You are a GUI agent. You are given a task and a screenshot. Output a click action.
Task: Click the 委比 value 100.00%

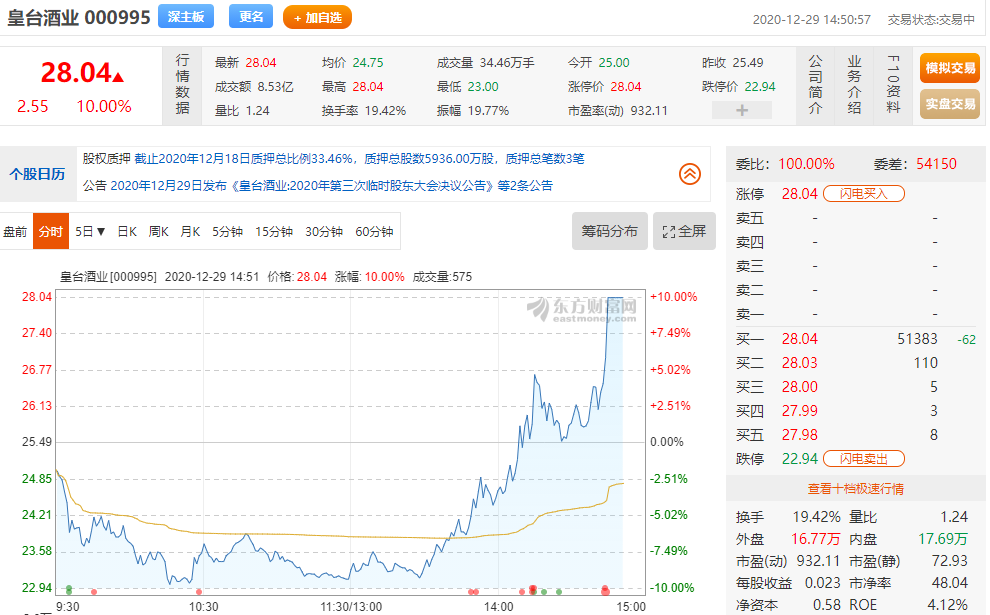coord(806,164)
